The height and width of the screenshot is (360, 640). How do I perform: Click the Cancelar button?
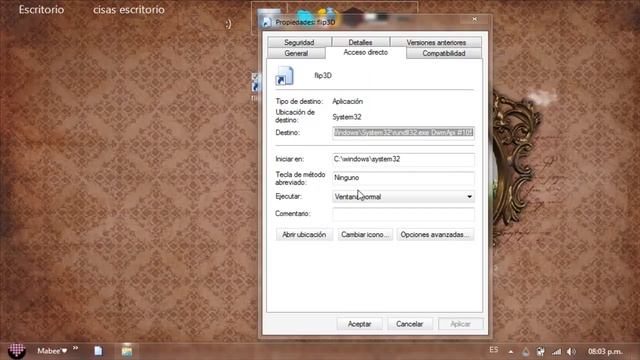(x=409, y=324)
